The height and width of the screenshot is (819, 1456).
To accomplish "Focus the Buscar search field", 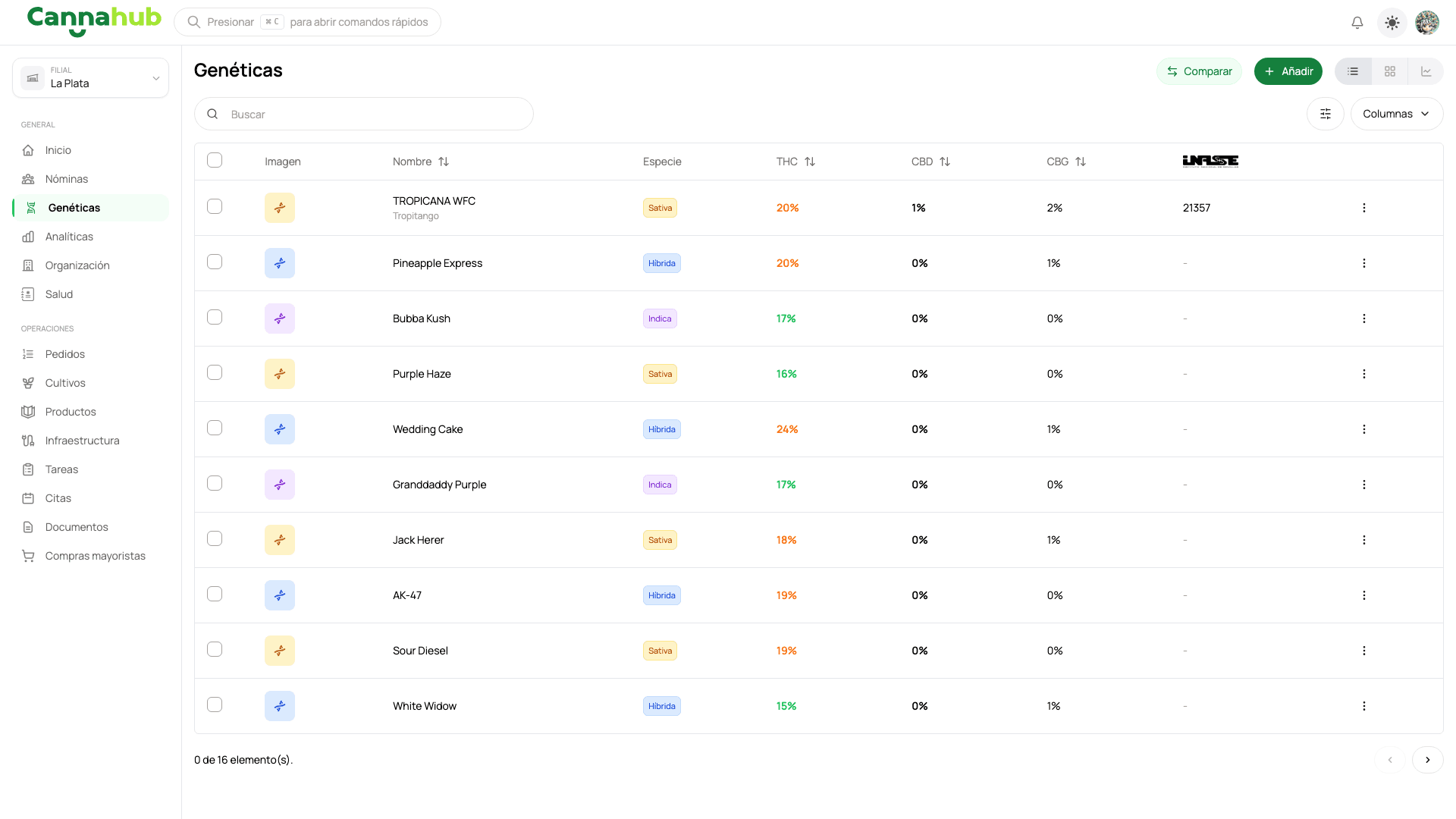I will [364, 114].
